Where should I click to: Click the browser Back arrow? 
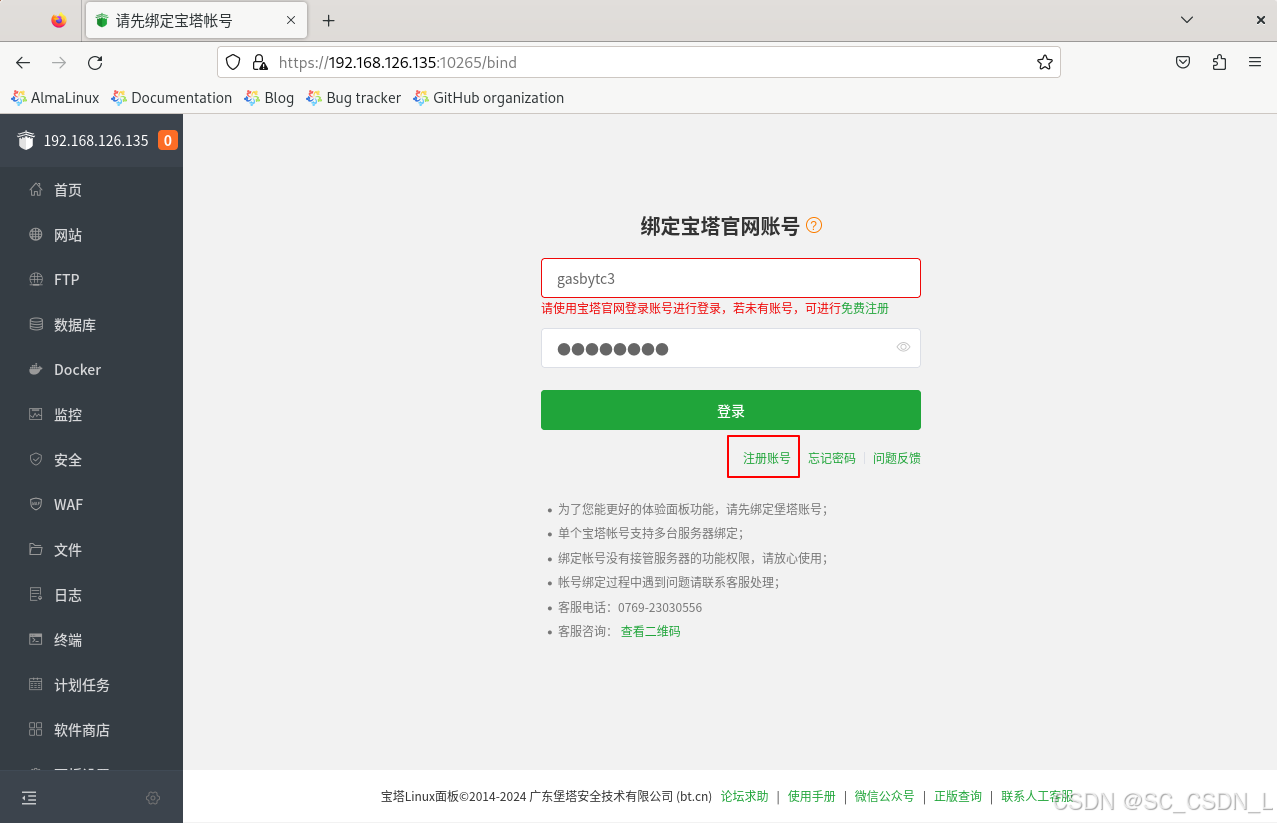click(23, 62)
